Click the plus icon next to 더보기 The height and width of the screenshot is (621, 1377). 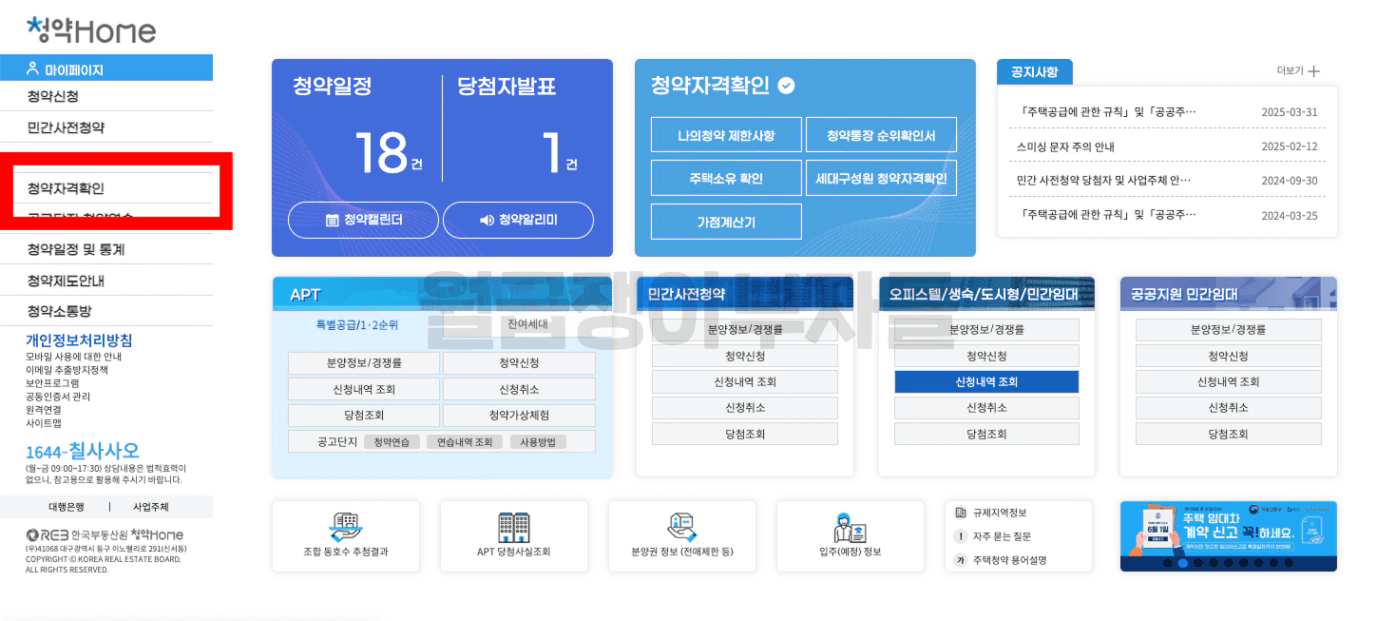(1314, 71)
